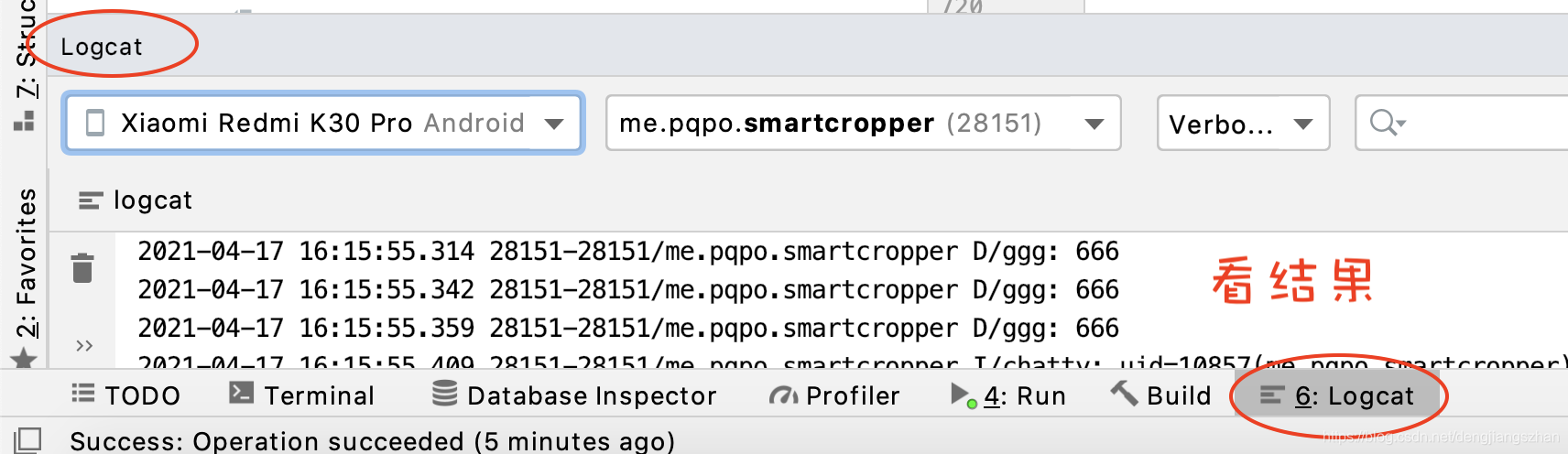
Task: Expand more actions with the double chevron
Action: 84,346
